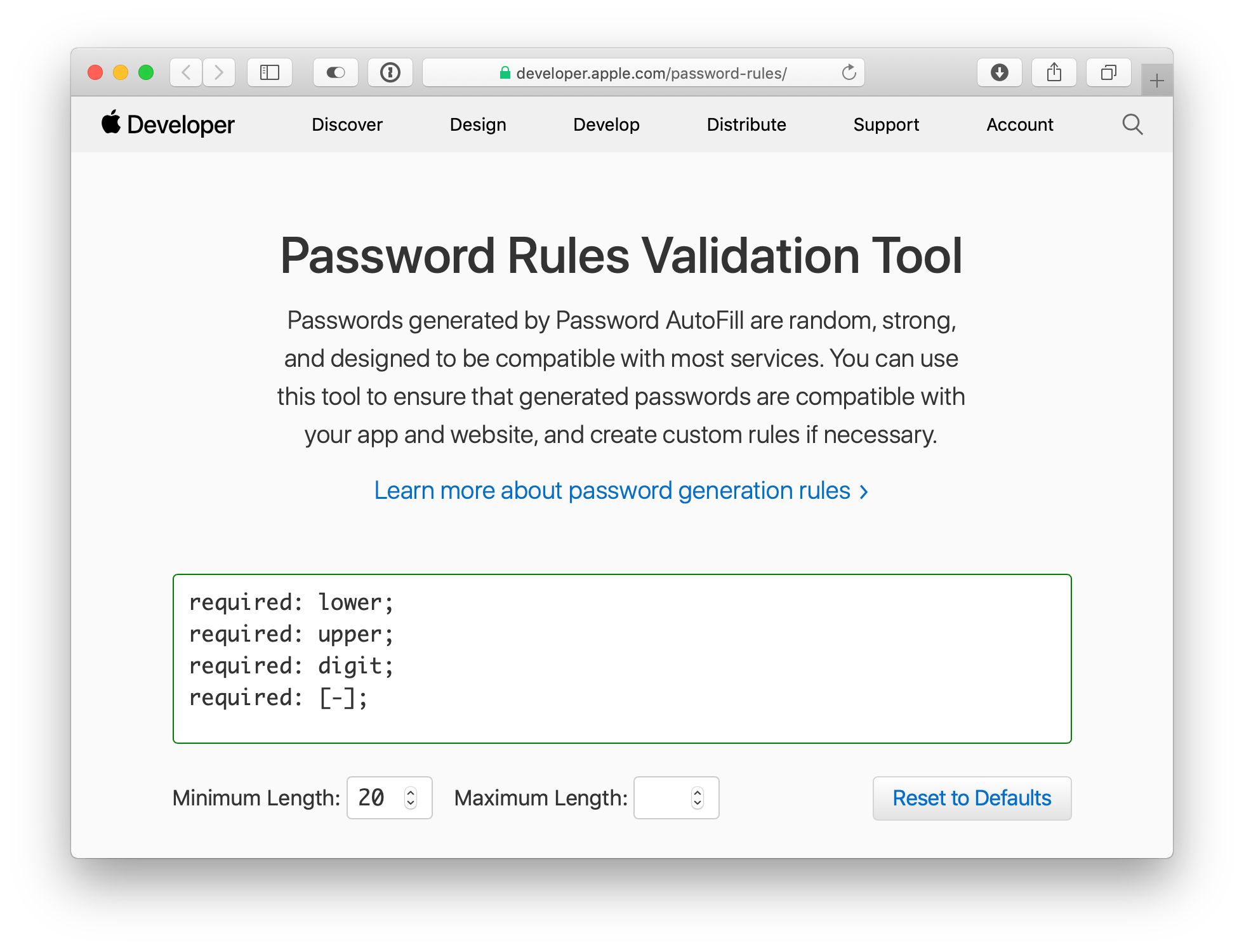This screenshot has height=952, width=1244.
Task: Increment the Maximum Length stepper
Action: 698,792
